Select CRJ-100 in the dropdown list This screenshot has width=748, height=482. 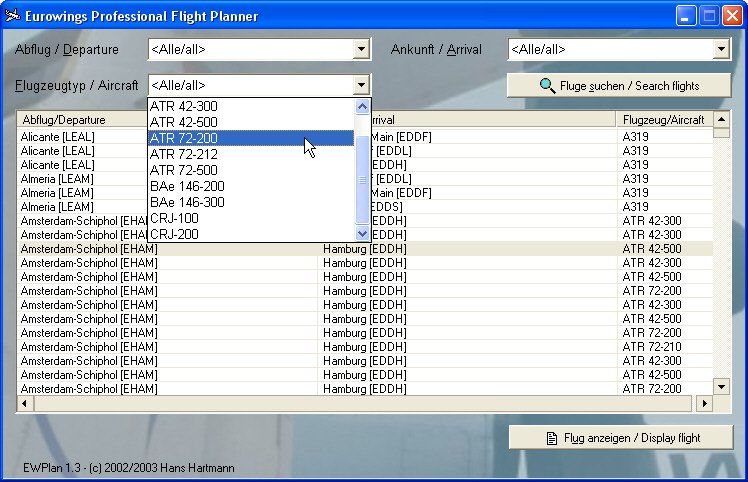pos(251,218)
